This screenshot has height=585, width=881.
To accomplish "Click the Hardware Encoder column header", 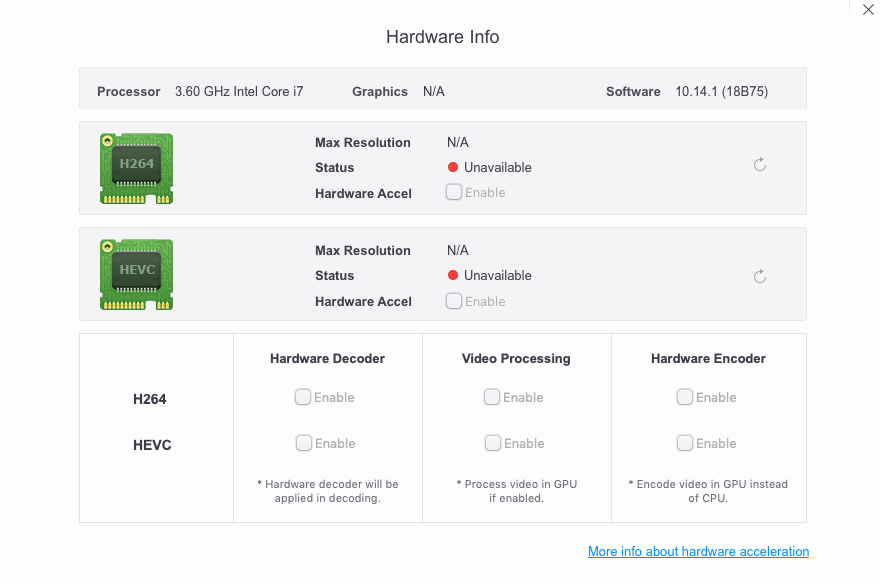I will 708,359.
